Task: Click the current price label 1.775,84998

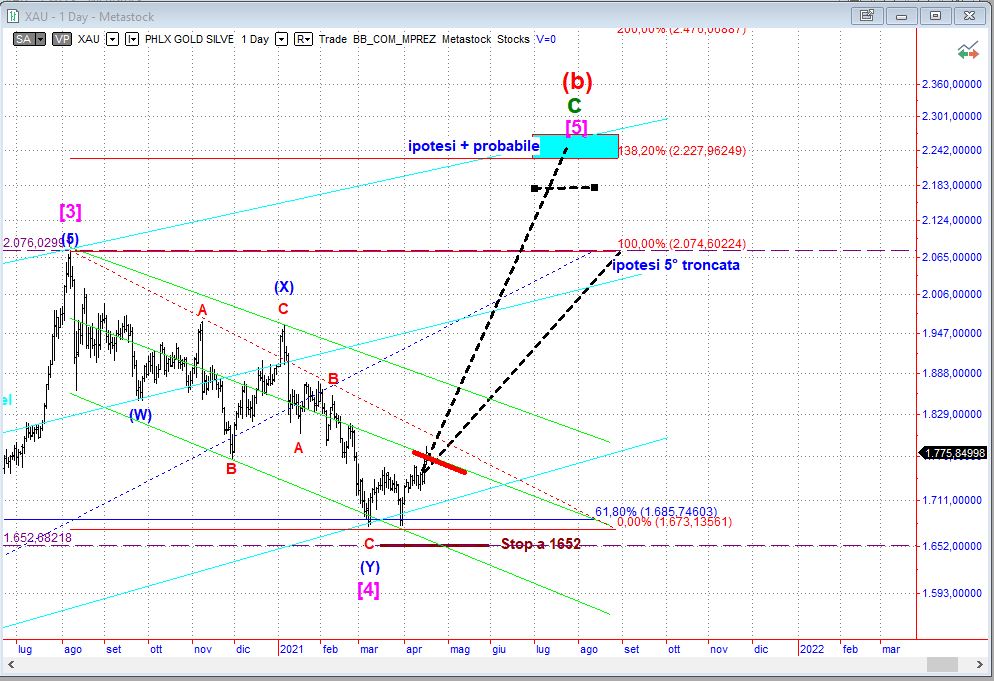Action: point(955,453)
